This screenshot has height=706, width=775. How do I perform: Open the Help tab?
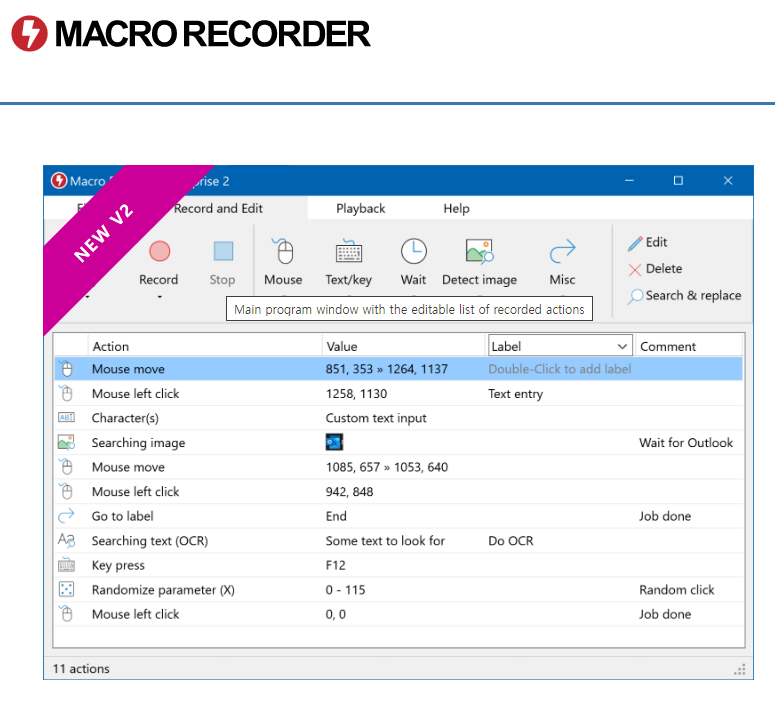[x=456, y=208]
